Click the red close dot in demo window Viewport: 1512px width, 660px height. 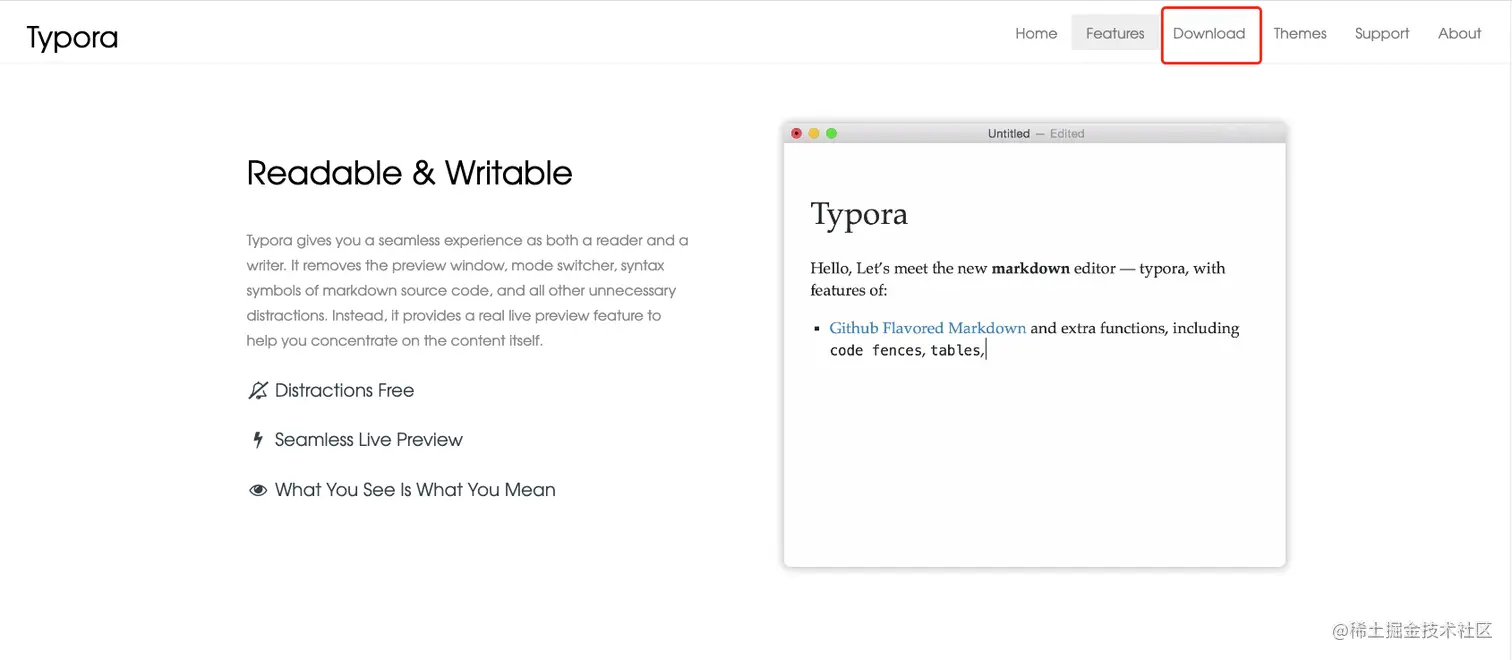797,133
